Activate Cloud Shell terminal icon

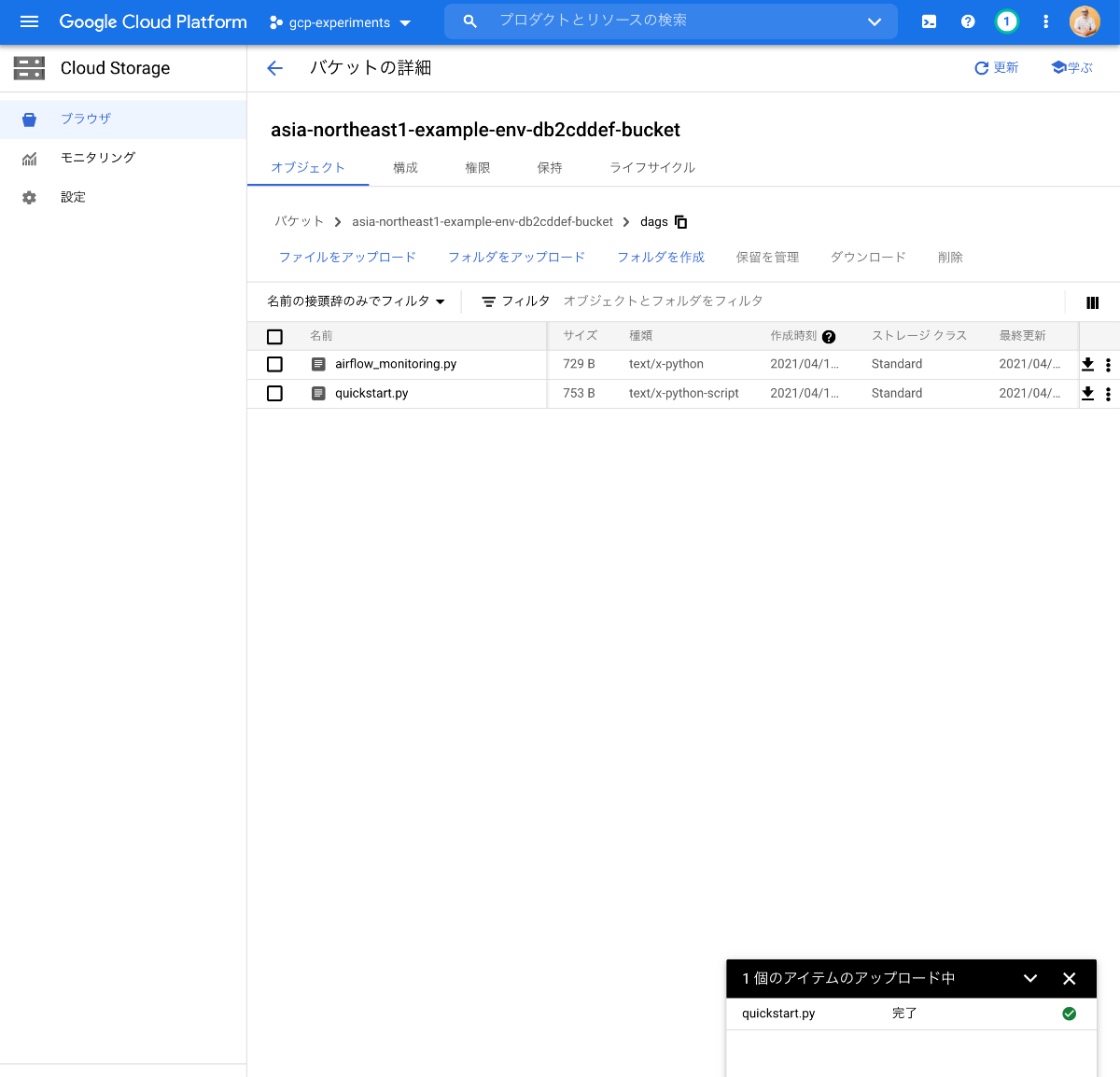[x=929, y=21]
